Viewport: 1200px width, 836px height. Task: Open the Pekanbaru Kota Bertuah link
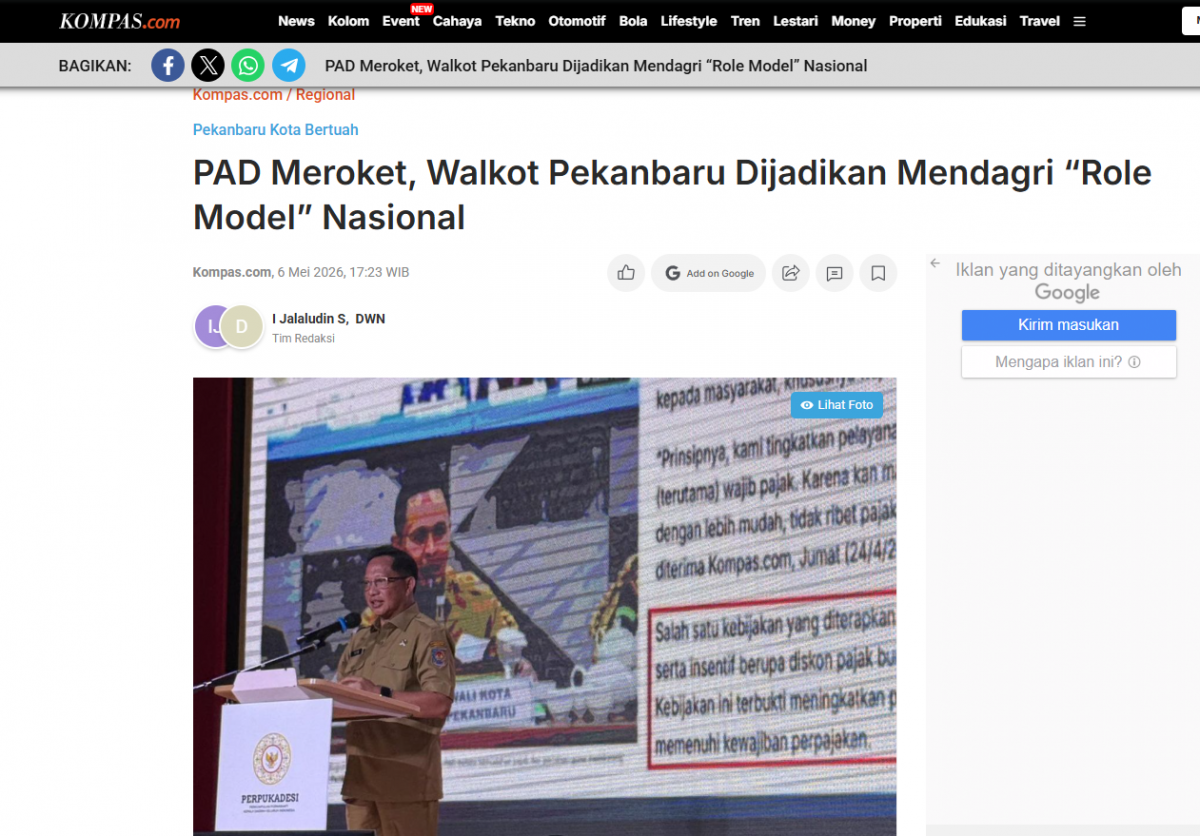coord(275,130)
